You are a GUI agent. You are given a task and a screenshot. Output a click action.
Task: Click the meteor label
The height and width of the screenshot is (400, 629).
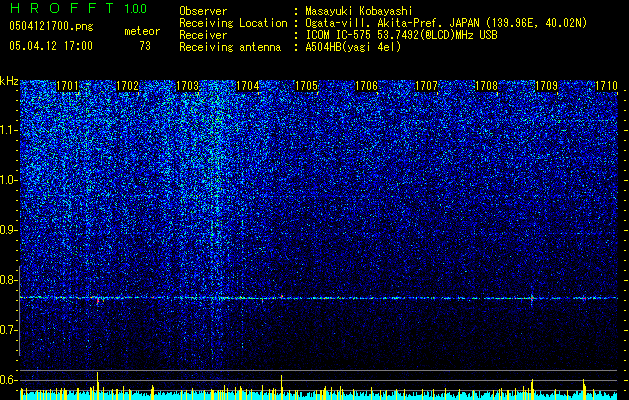coord(142,31)
